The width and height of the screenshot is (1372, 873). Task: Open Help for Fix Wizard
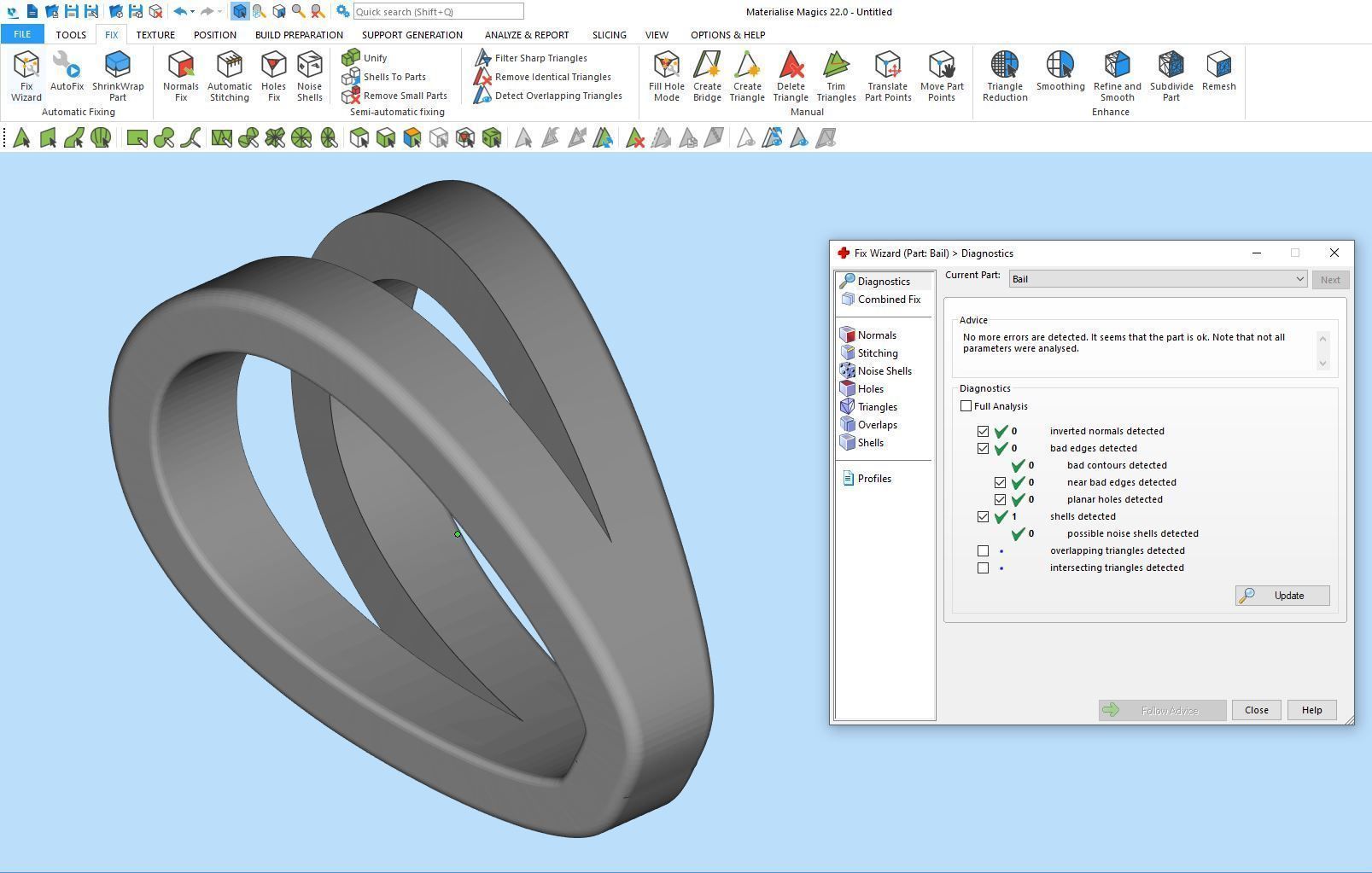pyautogui.click(x=1312, y=710)
